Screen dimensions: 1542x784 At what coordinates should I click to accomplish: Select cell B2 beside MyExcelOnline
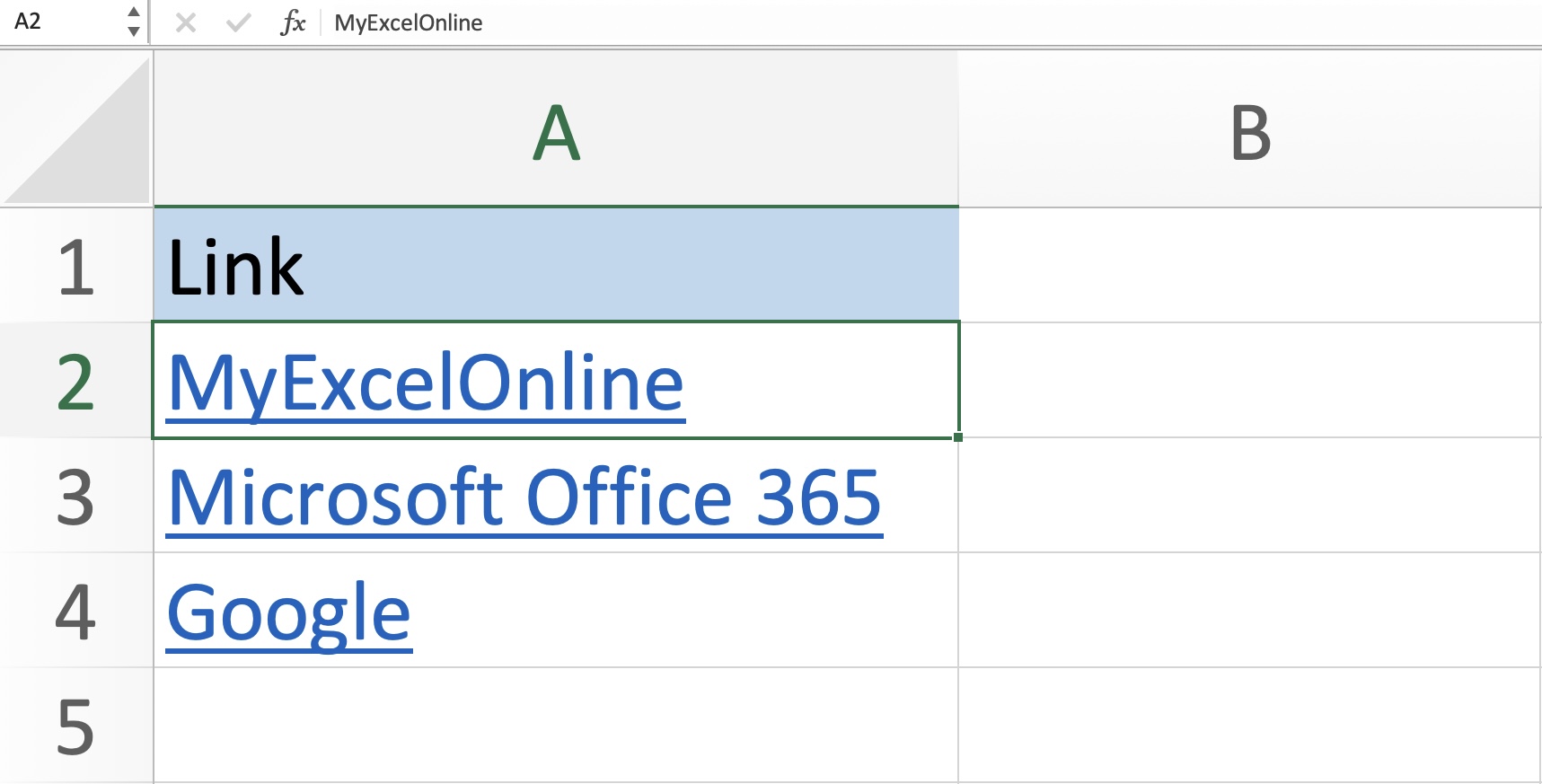1250,381
